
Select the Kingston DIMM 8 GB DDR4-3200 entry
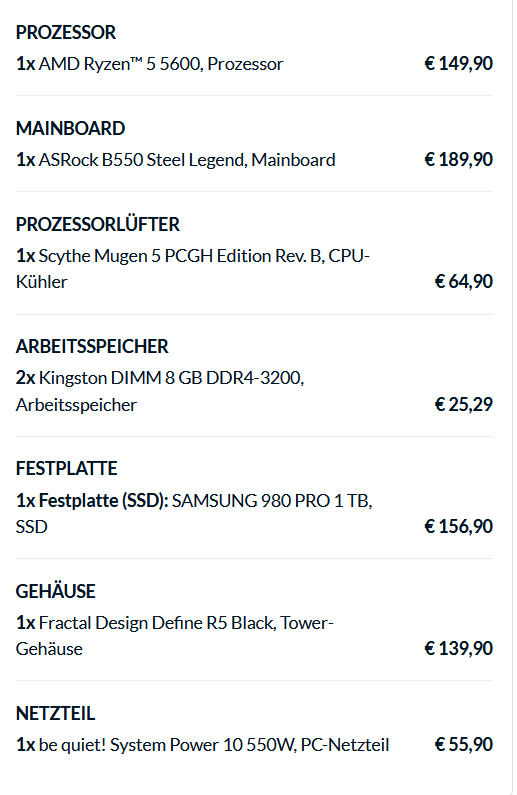click(x=160, y=391)
